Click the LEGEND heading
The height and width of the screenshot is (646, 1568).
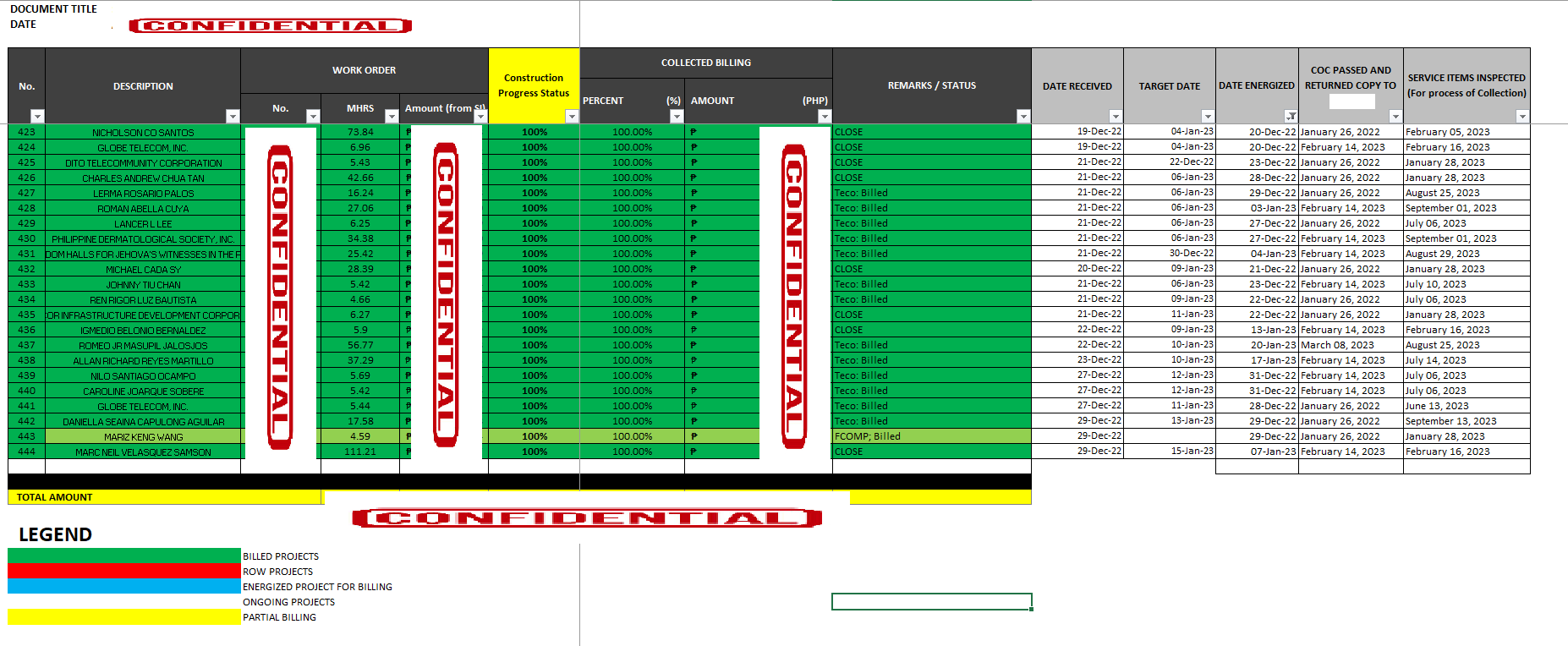[55, 534]
